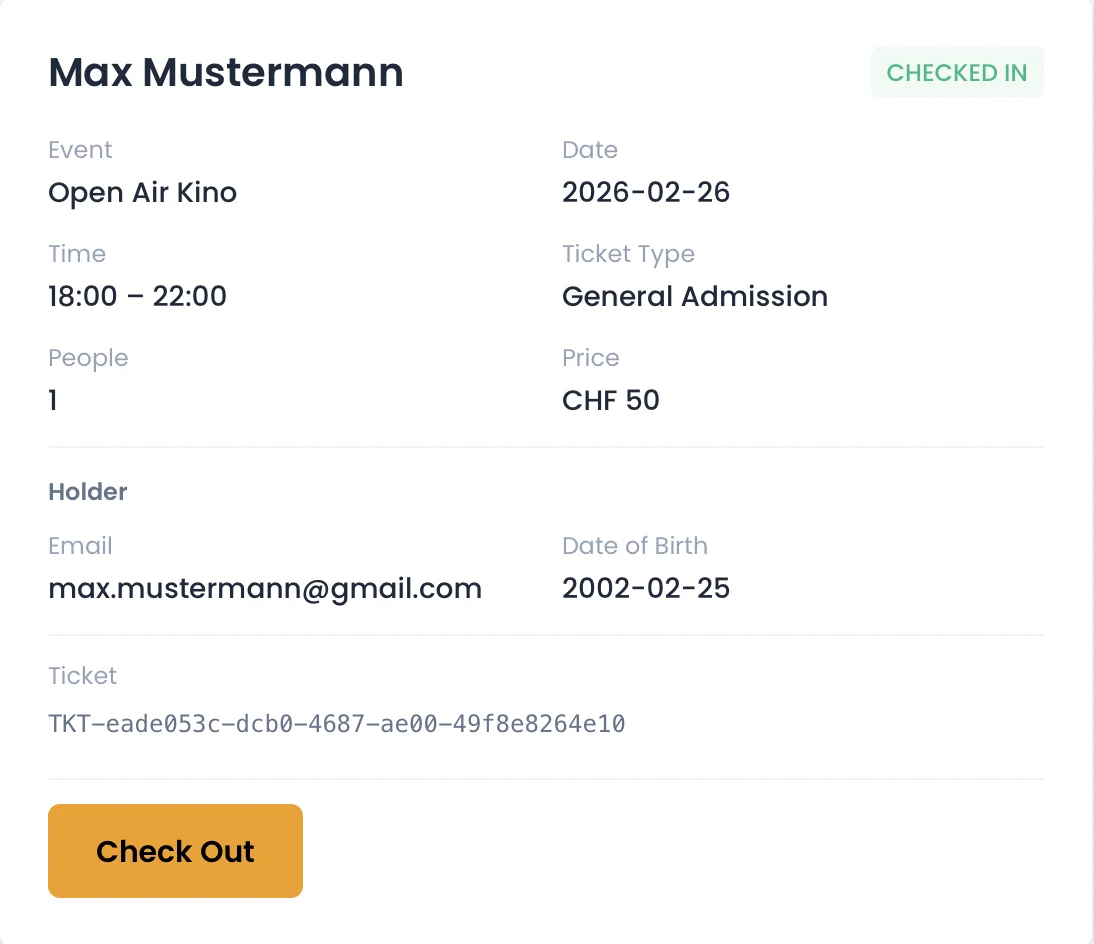Click the Ticket Type field label
The image size is (1094, 944).
click(x=628, y=254)
